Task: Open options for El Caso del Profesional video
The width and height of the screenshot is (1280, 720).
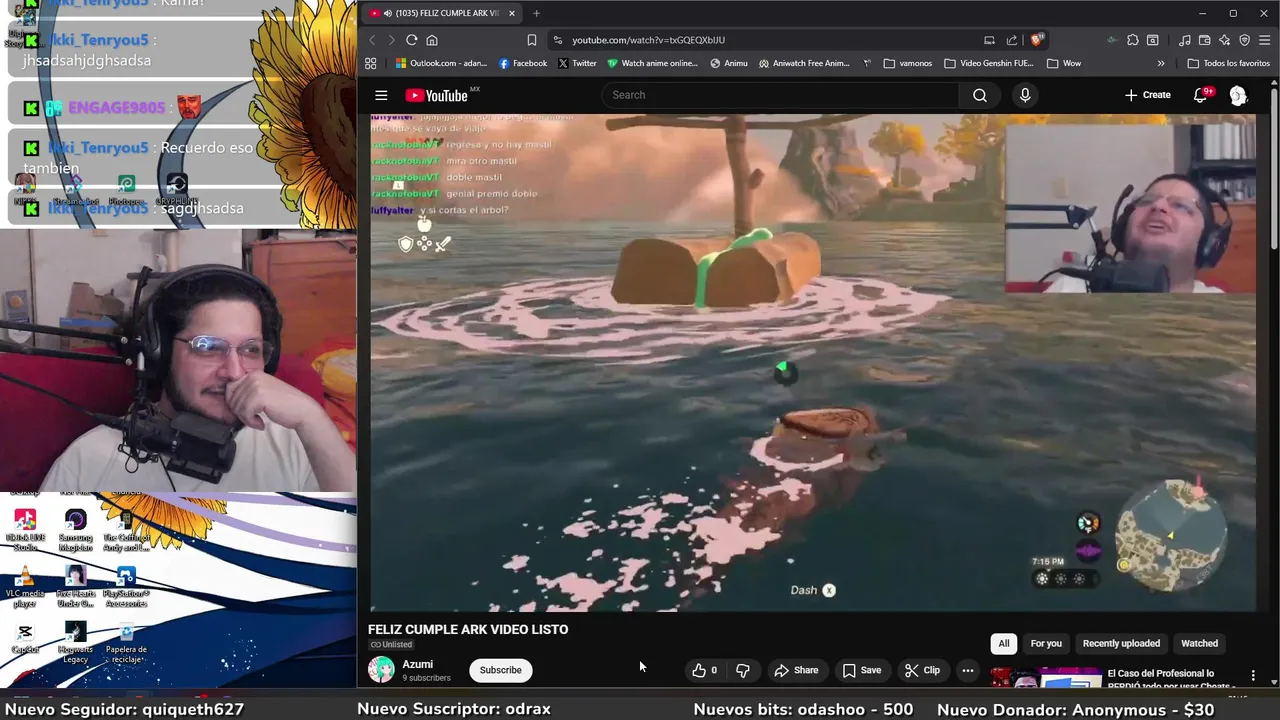Action: (1252, 676)
